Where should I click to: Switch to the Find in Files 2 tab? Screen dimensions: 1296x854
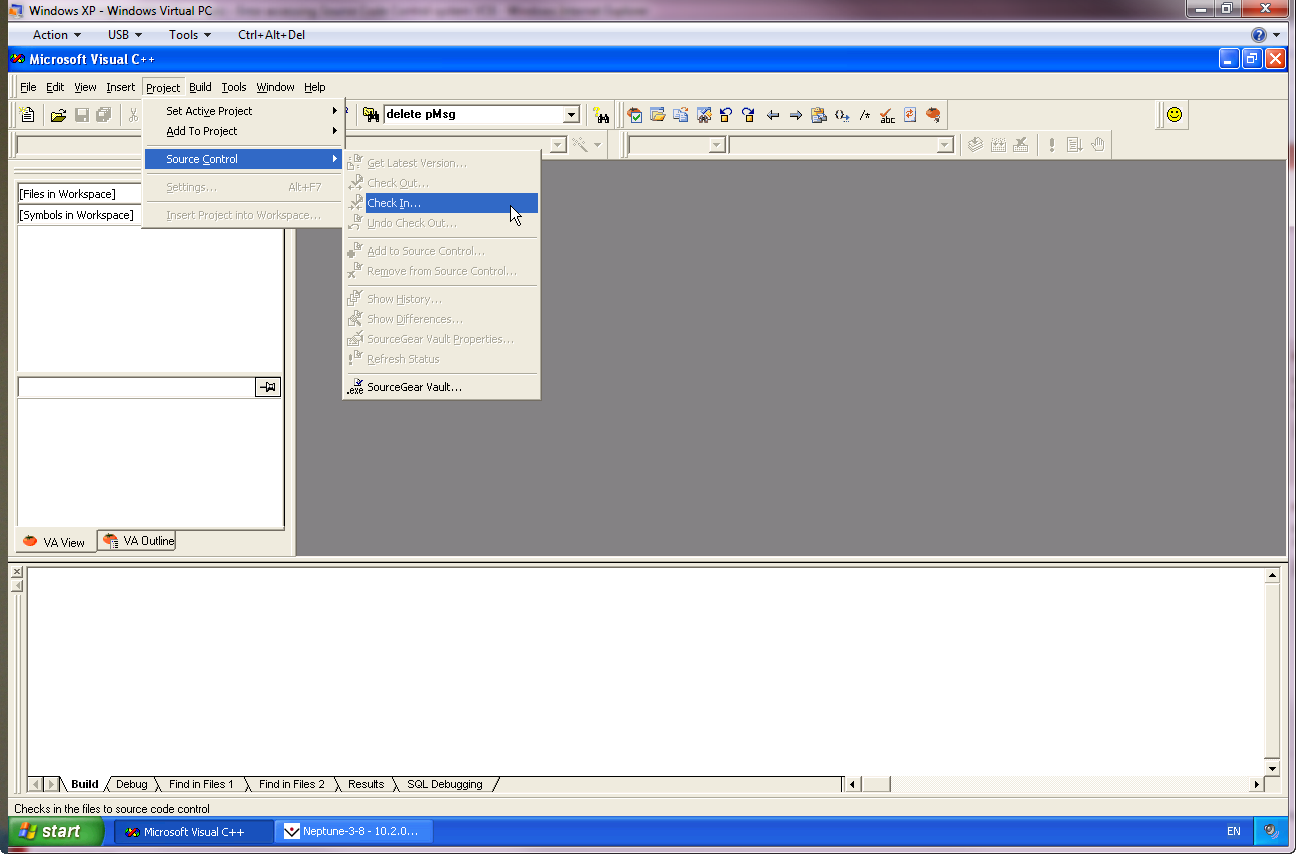point(291,784)
